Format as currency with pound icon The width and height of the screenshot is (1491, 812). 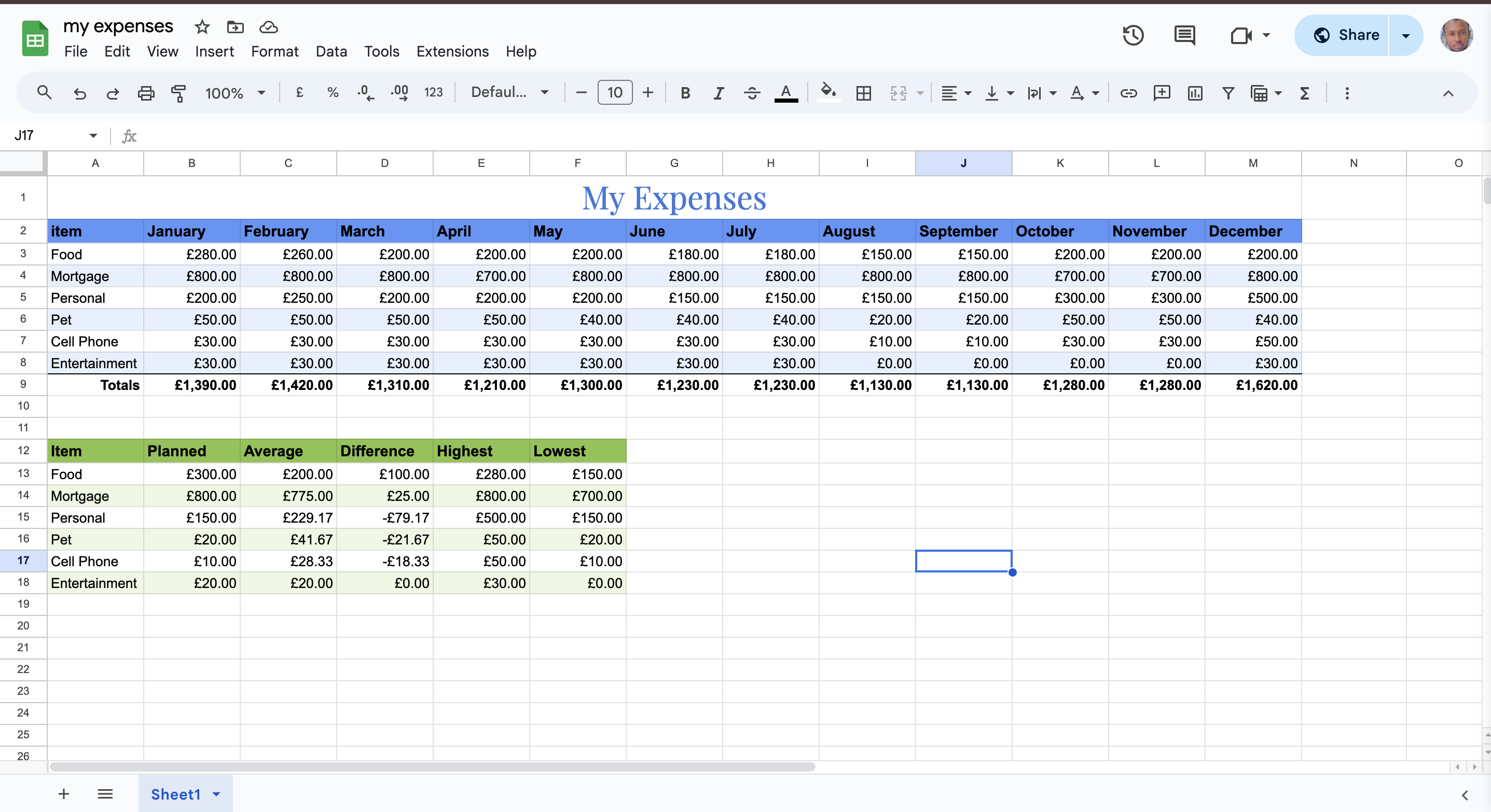[299, 92]
